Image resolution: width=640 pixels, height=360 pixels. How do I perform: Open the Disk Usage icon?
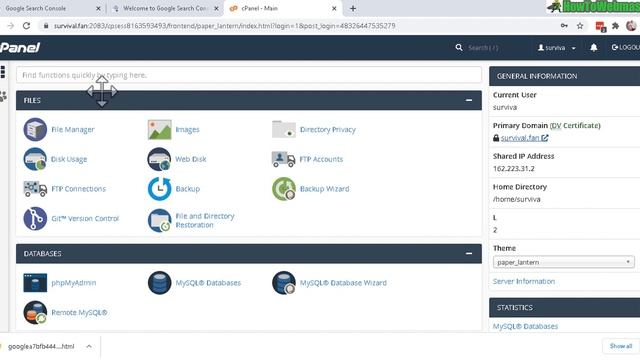[35, 159]
